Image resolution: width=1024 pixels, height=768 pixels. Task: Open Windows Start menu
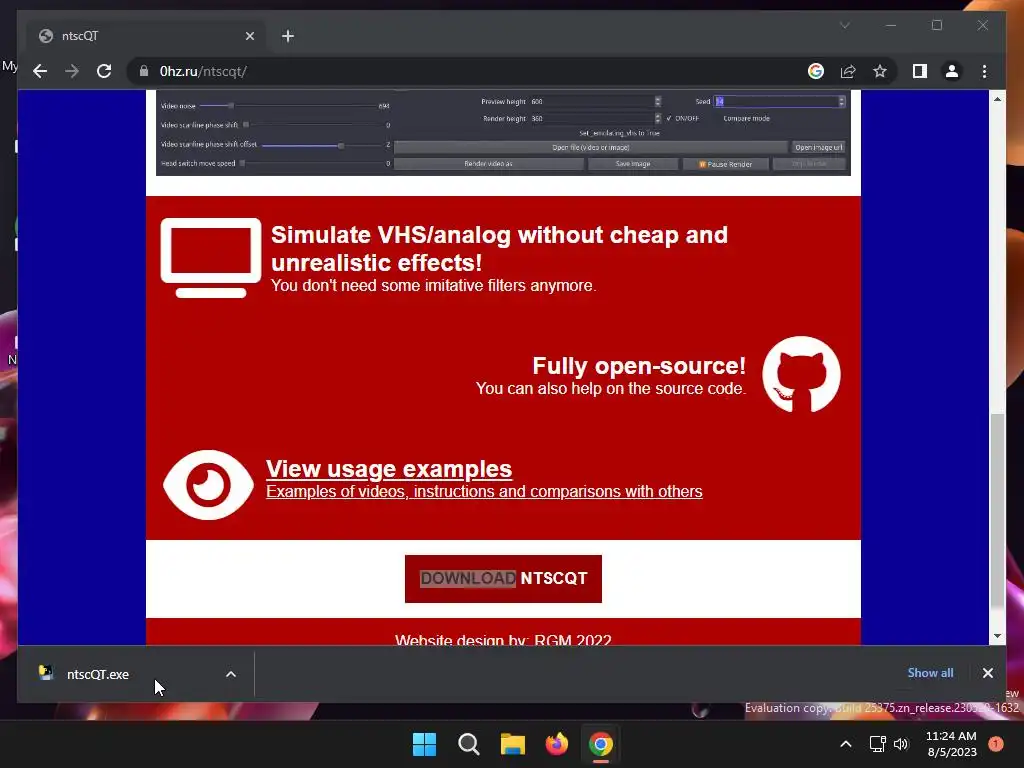point(424,744)
